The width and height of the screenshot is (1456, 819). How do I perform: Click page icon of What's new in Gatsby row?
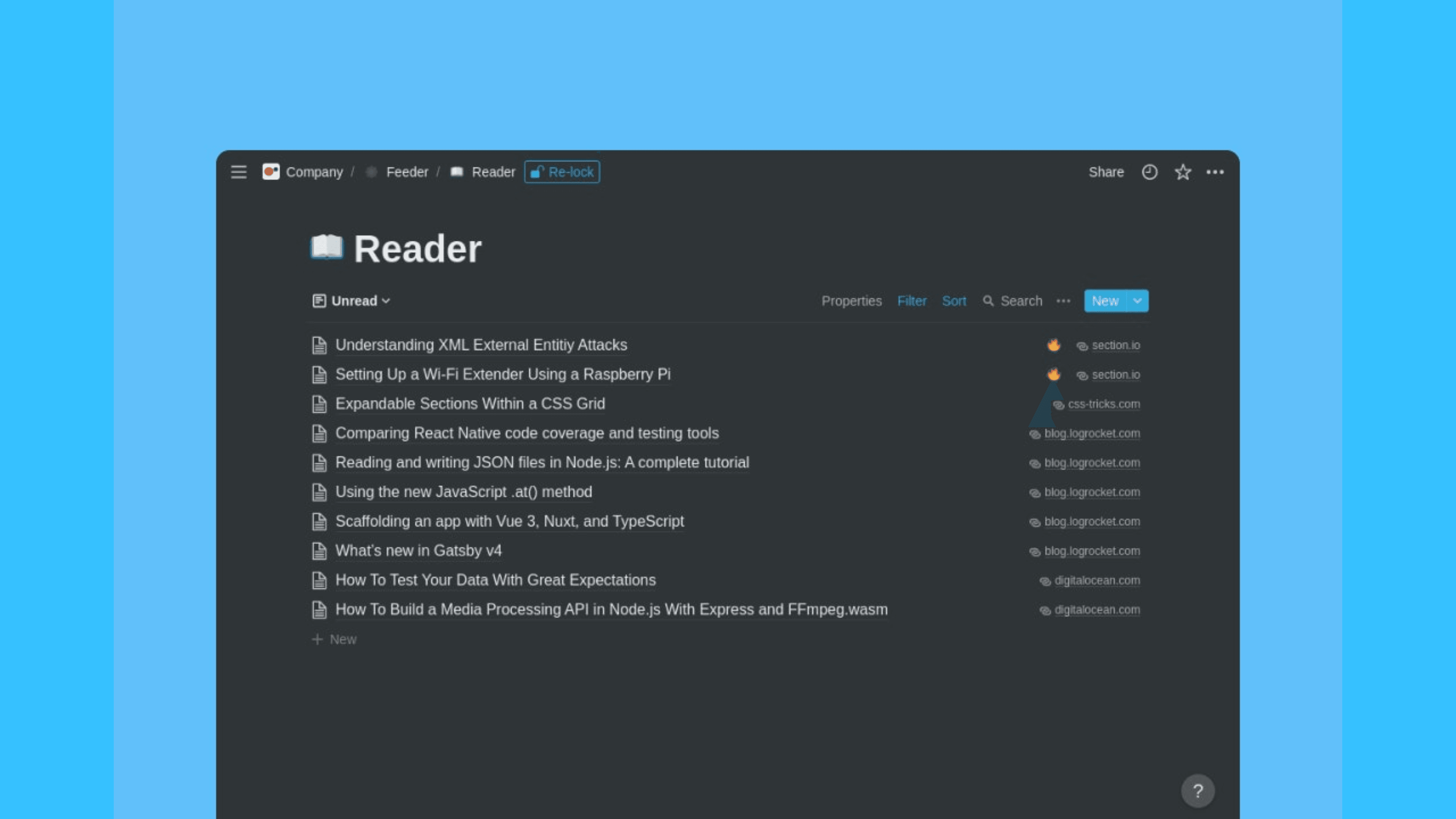tap(319, 551)
